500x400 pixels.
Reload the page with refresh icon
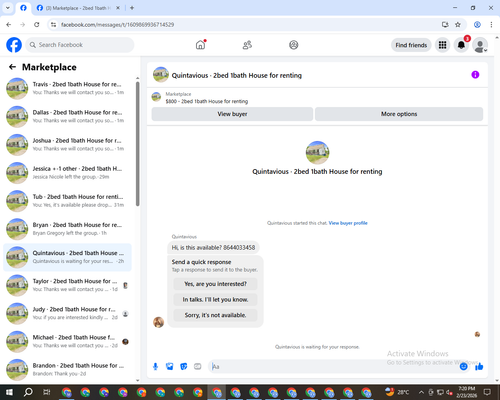tap(37, 25)
